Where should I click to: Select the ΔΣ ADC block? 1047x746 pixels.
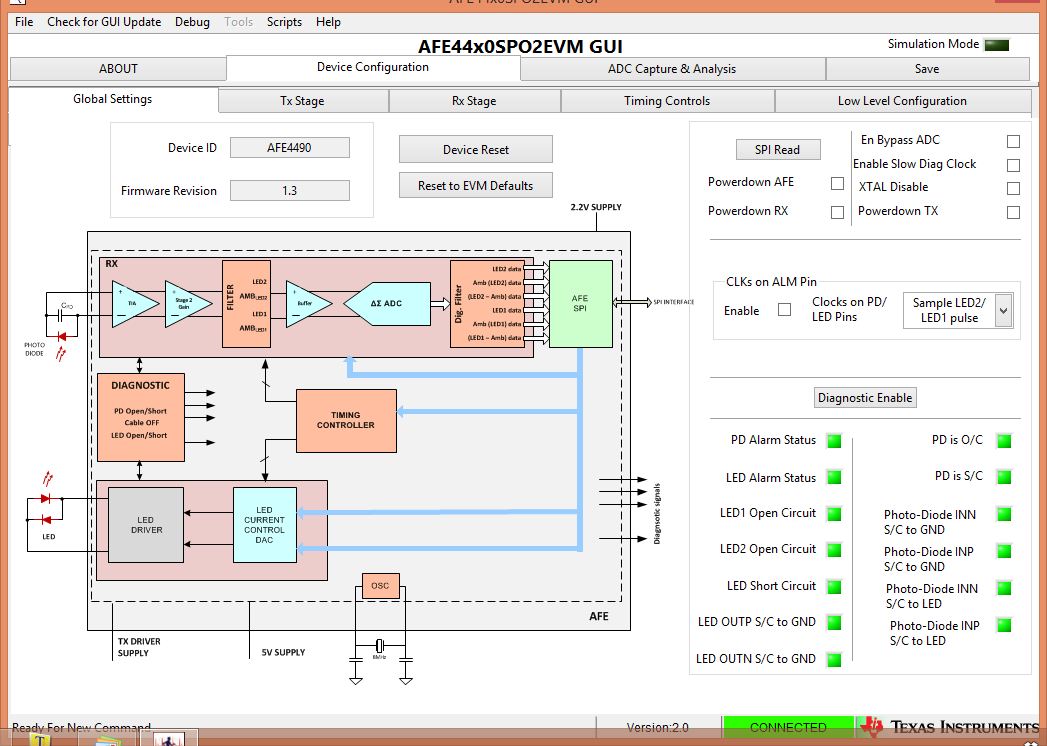pyautogui.click(x=387, y=304)
